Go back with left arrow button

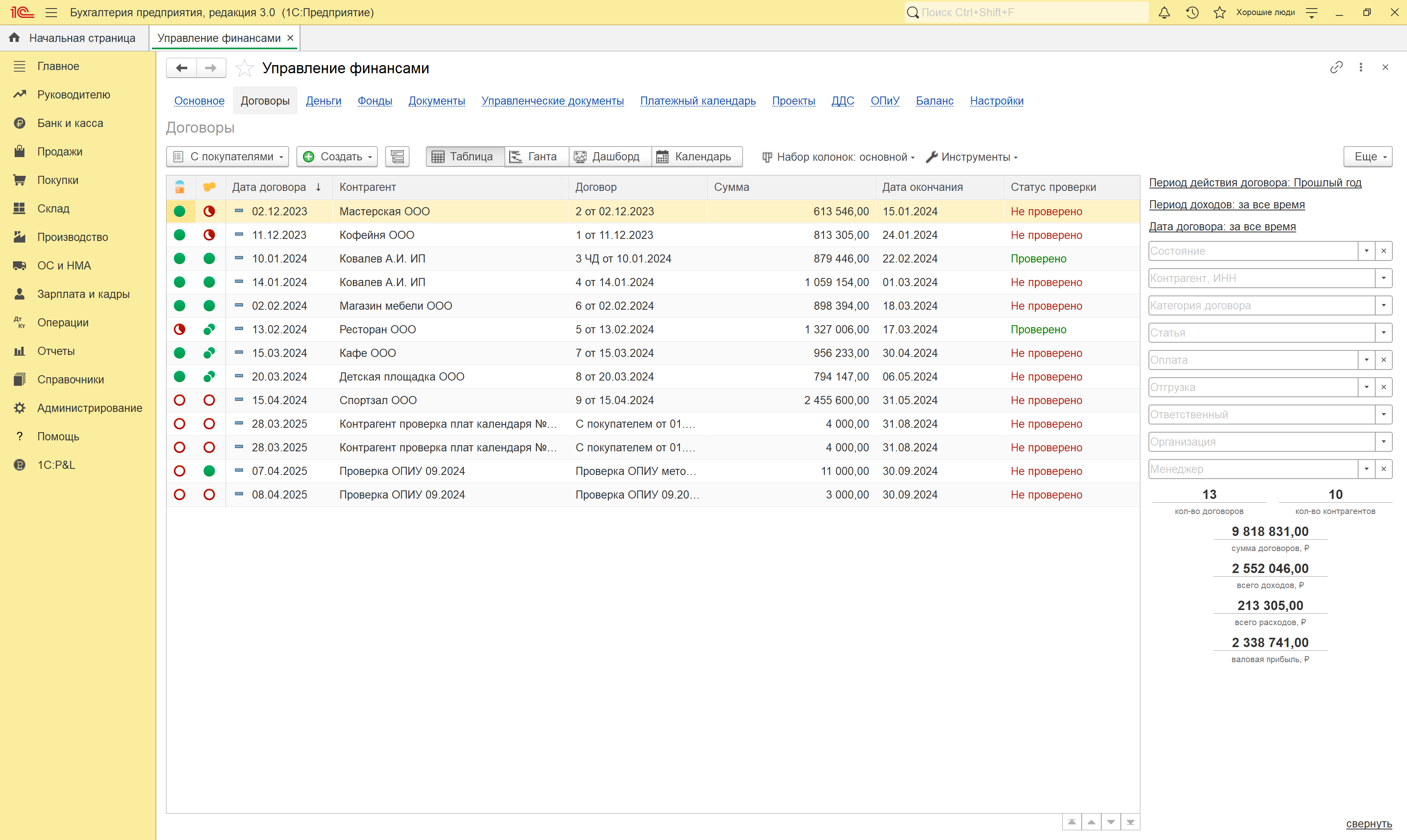click(x=181, y=68)
